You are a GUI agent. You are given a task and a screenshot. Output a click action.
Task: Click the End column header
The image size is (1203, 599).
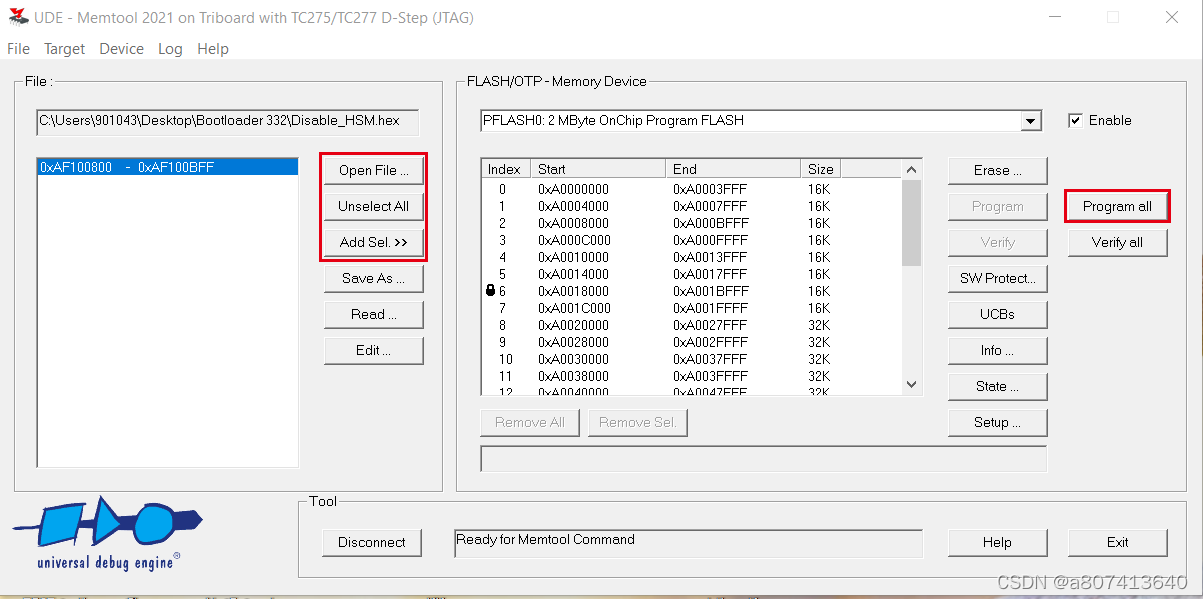point(733,169)
